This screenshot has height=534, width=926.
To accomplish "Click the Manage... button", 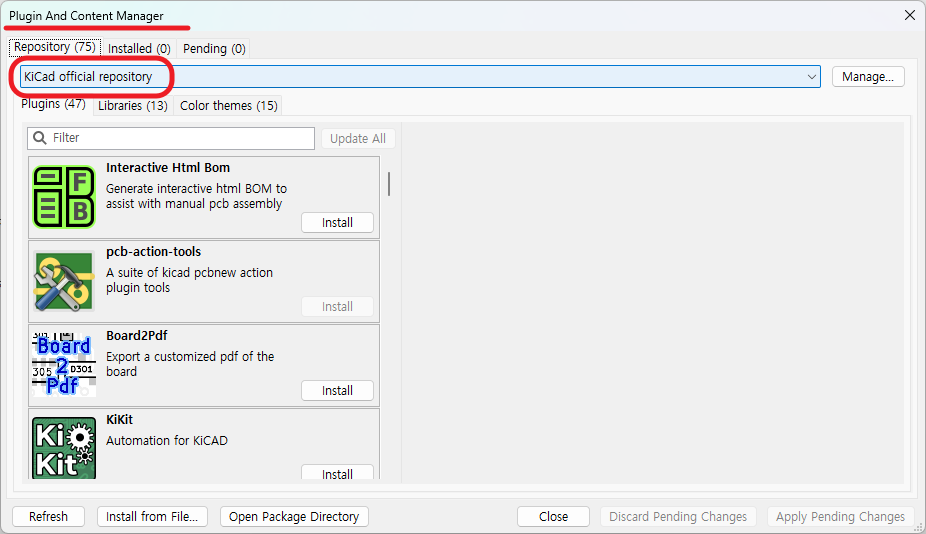I will click(868, 77).
